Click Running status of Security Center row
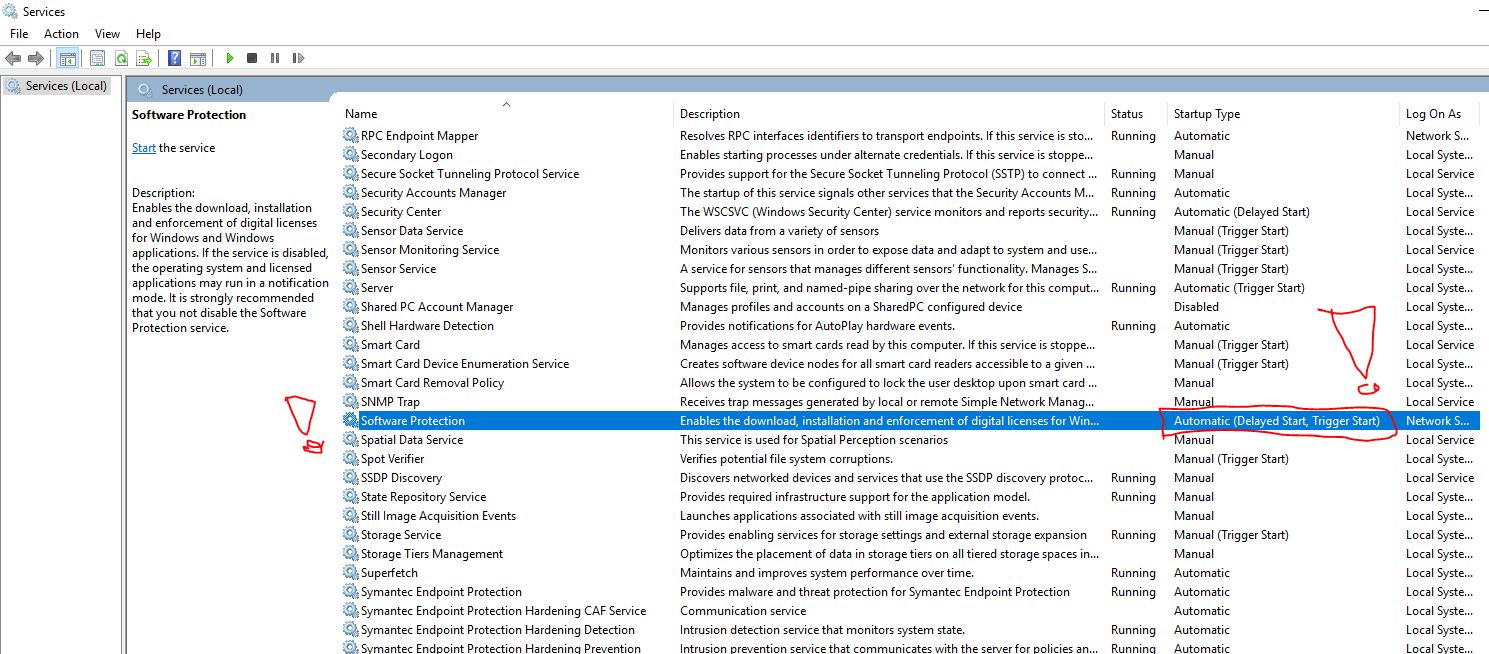 point(1133,211)
